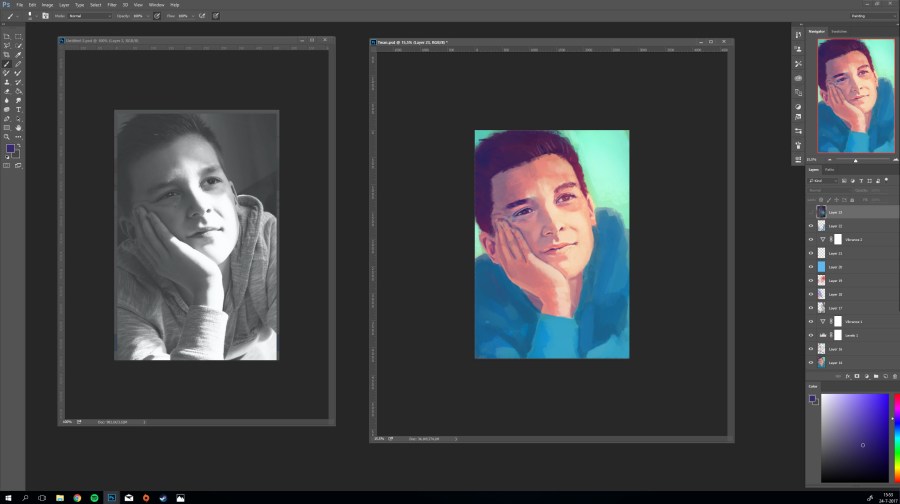900x504 pixels.
Task: Click the Navigator preview thumbnail
Action: pos(855,95)
